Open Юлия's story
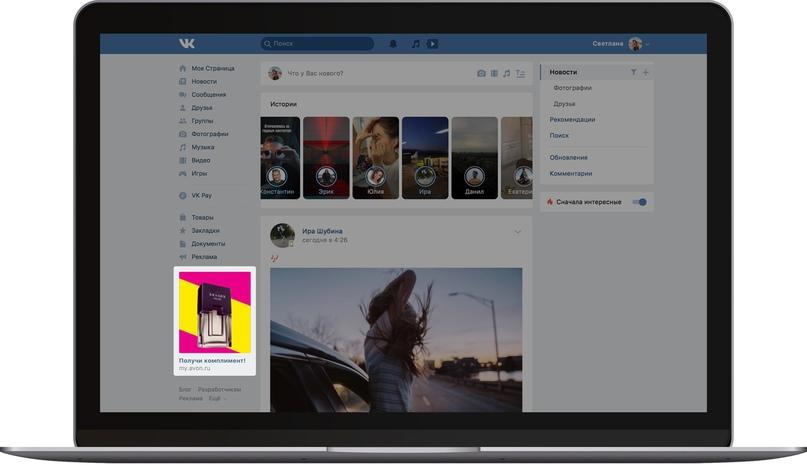807x473 pixels. [375, 157]
